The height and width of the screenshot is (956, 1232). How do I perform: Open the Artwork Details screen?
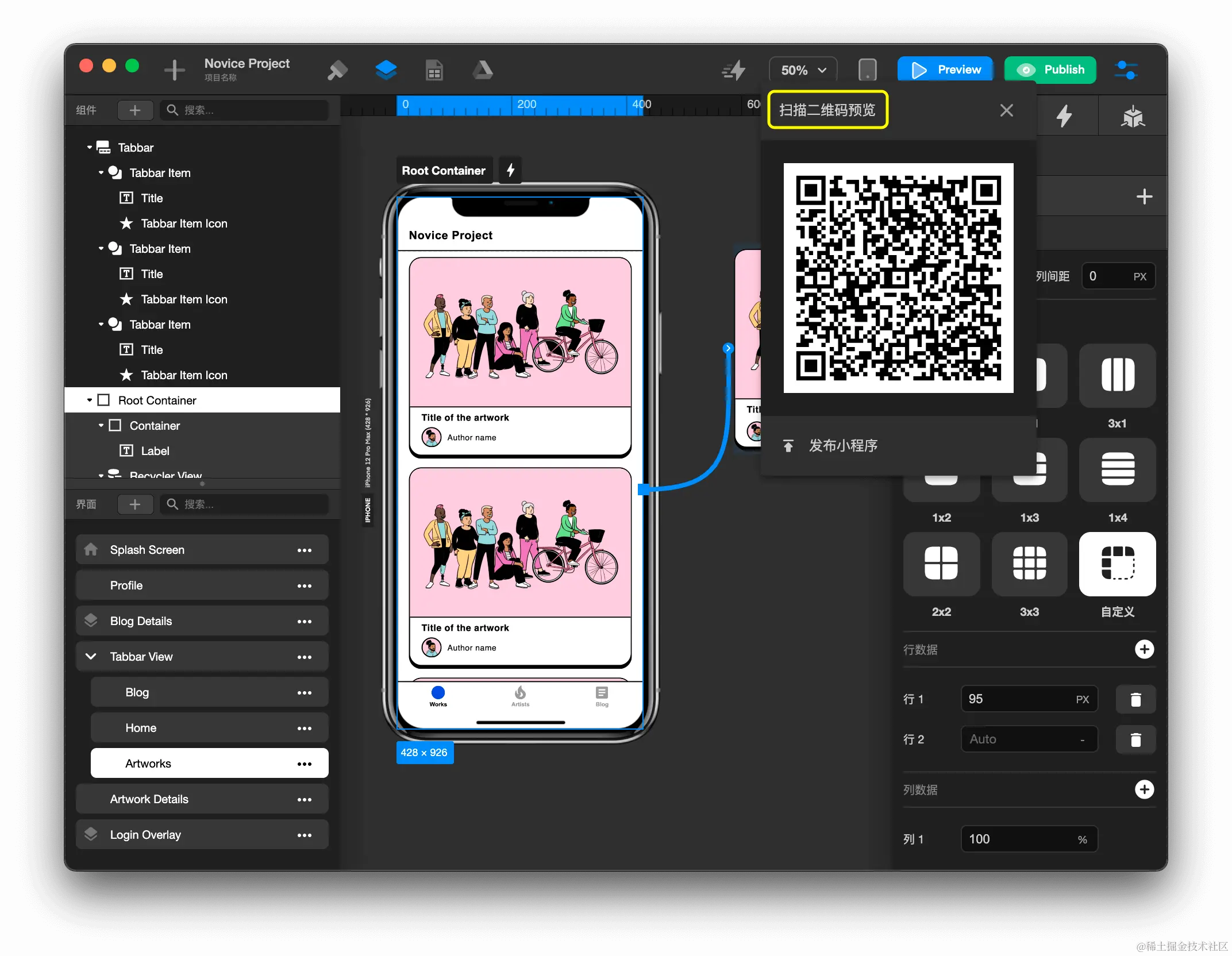pos(149,799)
